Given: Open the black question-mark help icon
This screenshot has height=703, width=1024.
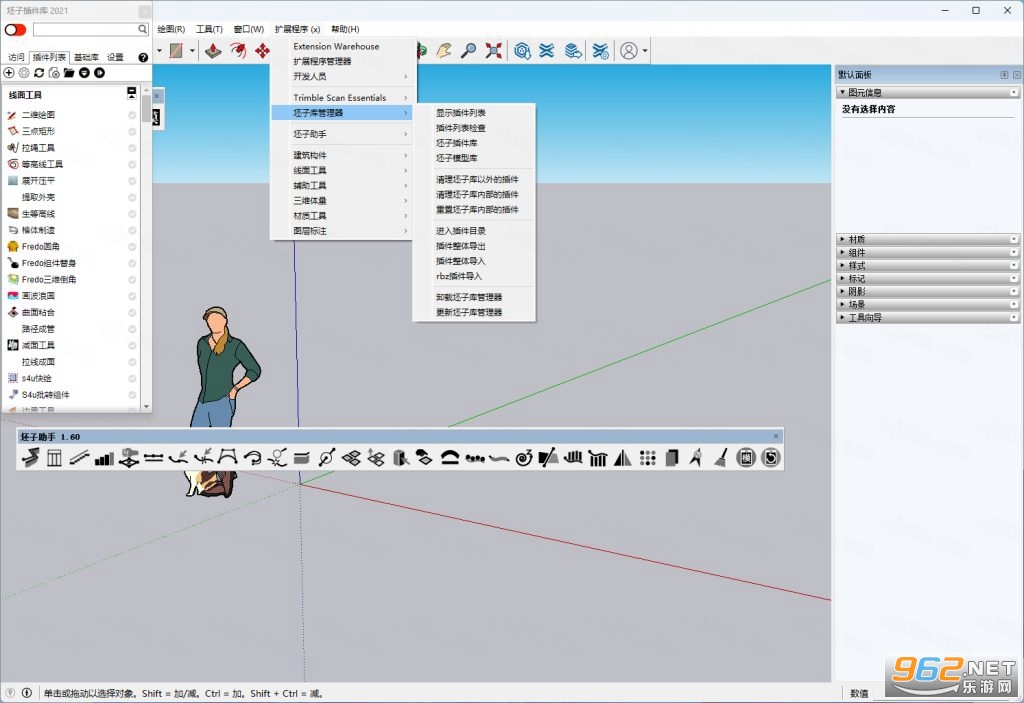Looking at the screenshot, I should (x=143, y=57).
